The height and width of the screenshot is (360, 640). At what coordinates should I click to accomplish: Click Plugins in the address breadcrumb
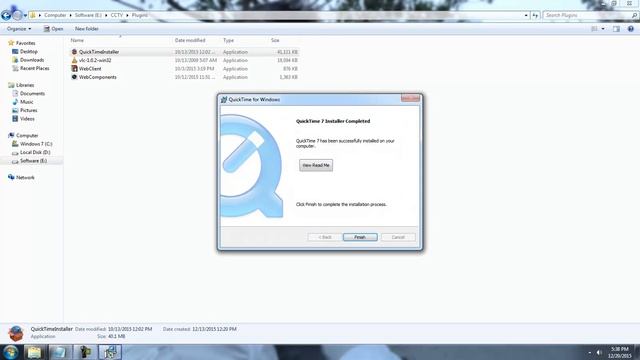click(x=140, y=15)
